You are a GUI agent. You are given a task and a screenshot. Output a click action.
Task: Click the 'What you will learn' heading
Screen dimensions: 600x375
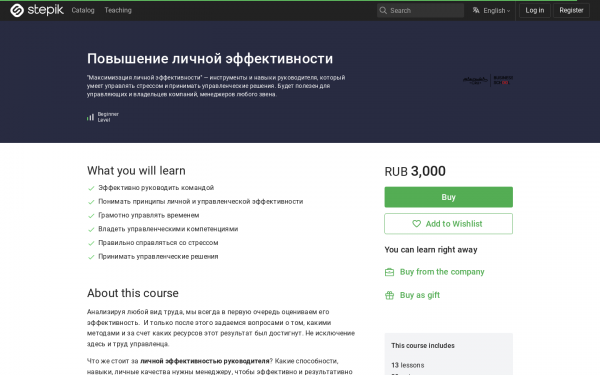[136, 171]
